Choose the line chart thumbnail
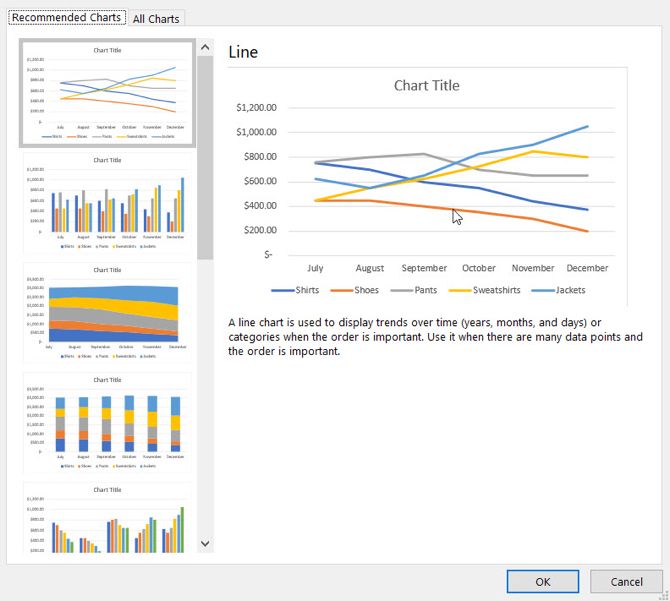 tap(107, 93)
